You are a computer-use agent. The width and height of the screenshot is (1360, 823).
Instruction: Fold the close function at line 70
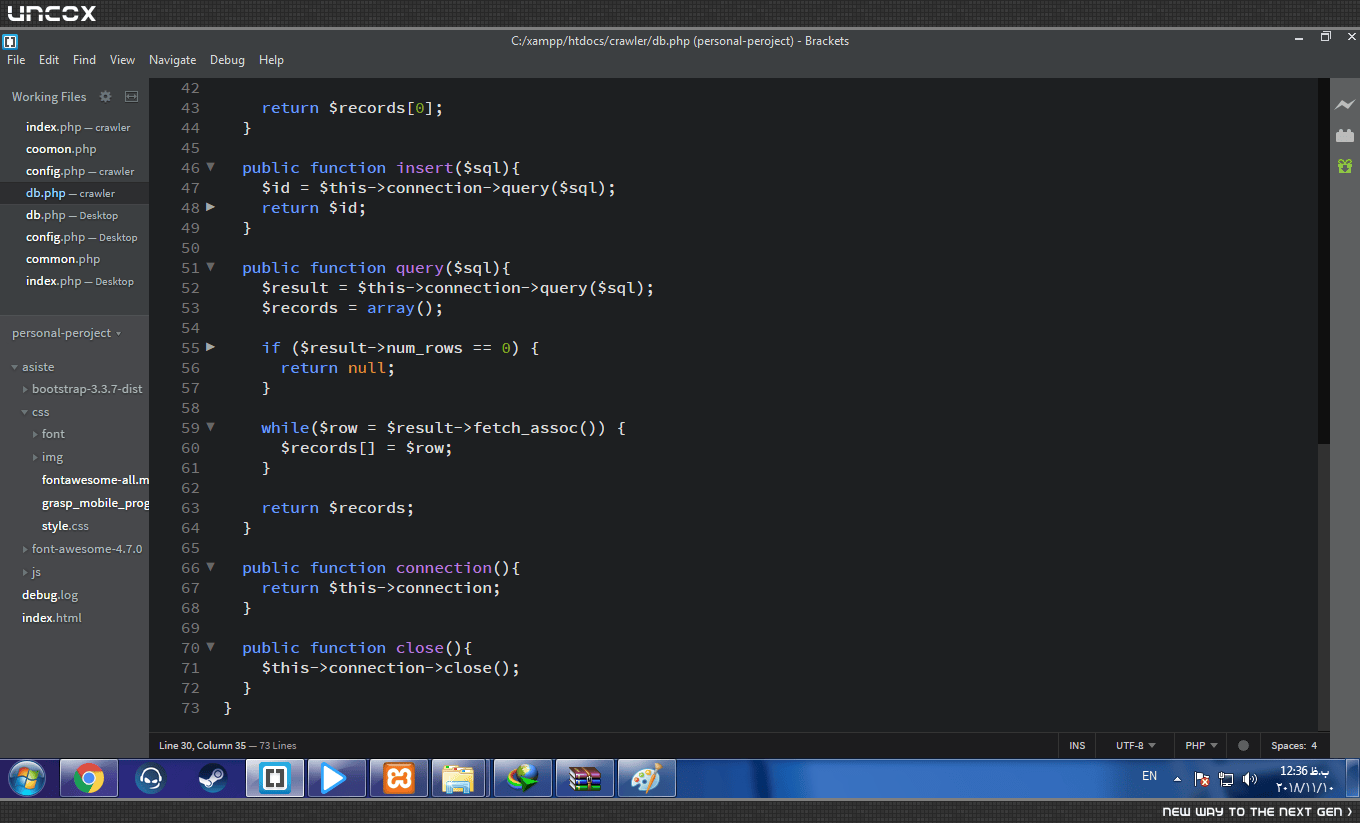210,647
